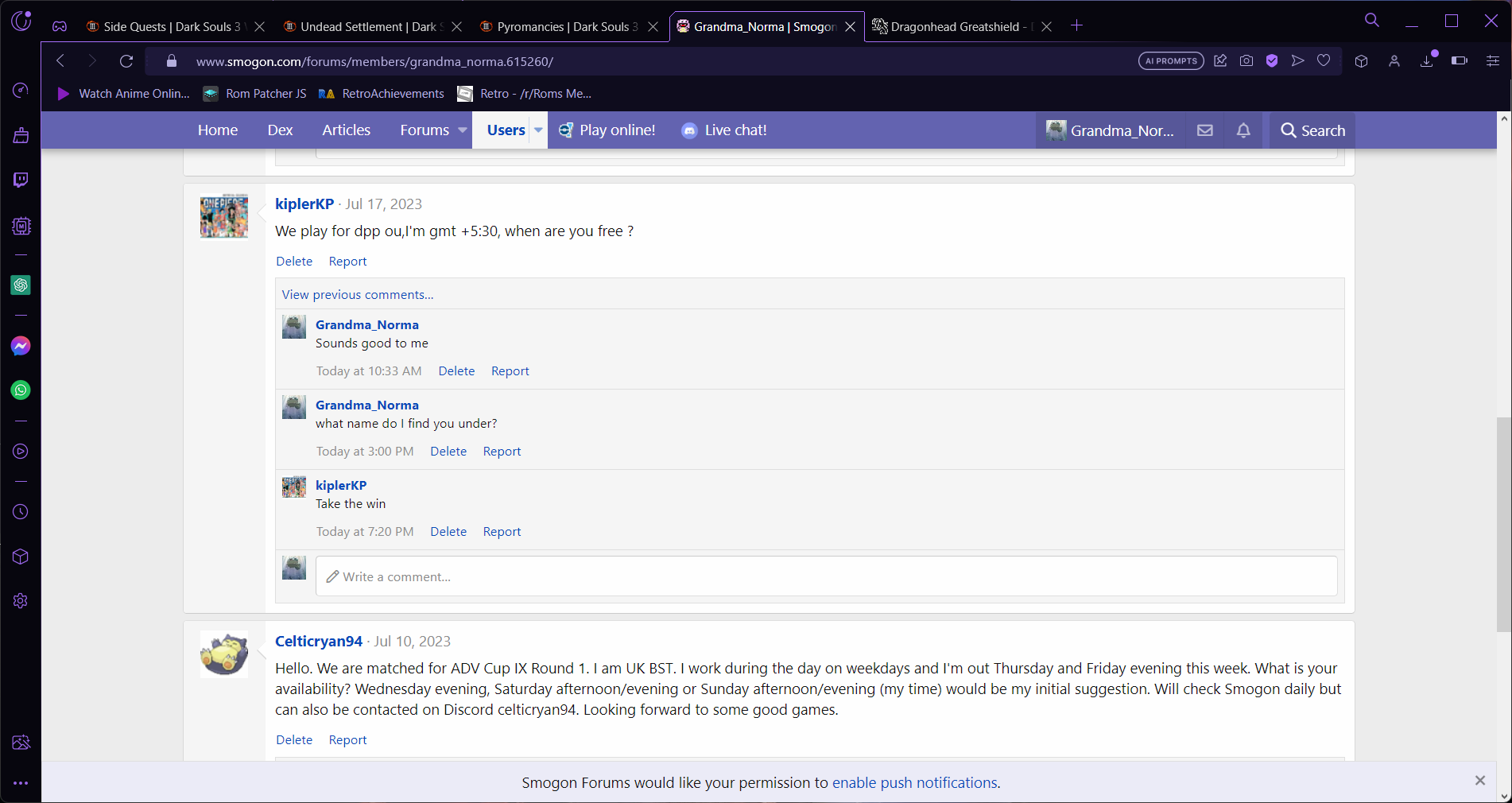Open RetroAchievements bookmark
1512x803 pixels.
click(x=381, y=94)
